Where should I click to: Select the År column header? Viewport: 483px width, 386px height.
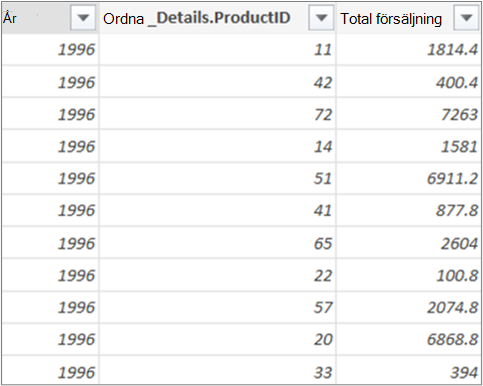point(50,18)
